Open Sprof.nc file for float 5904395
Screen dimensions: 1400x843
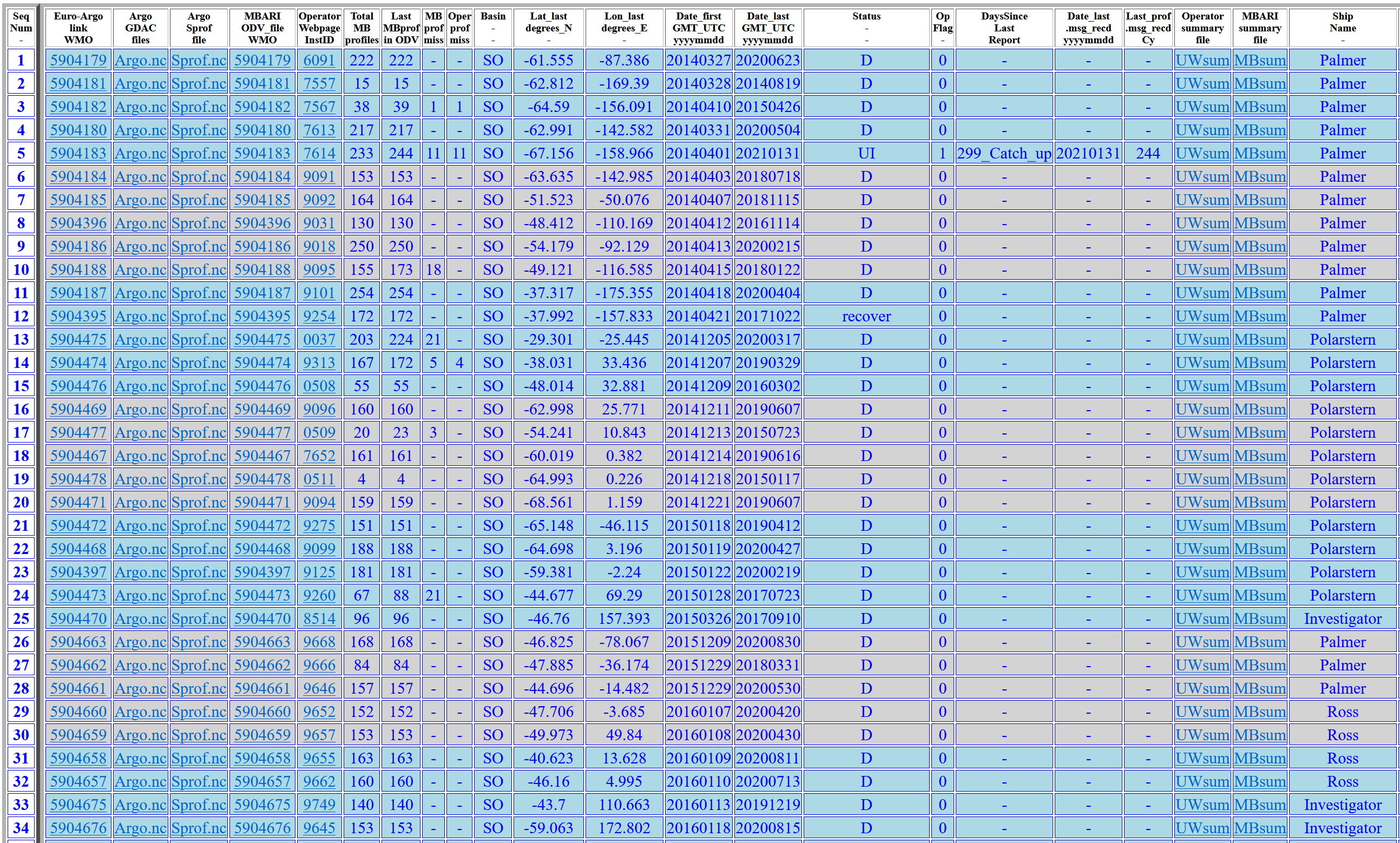click(199, 317)
